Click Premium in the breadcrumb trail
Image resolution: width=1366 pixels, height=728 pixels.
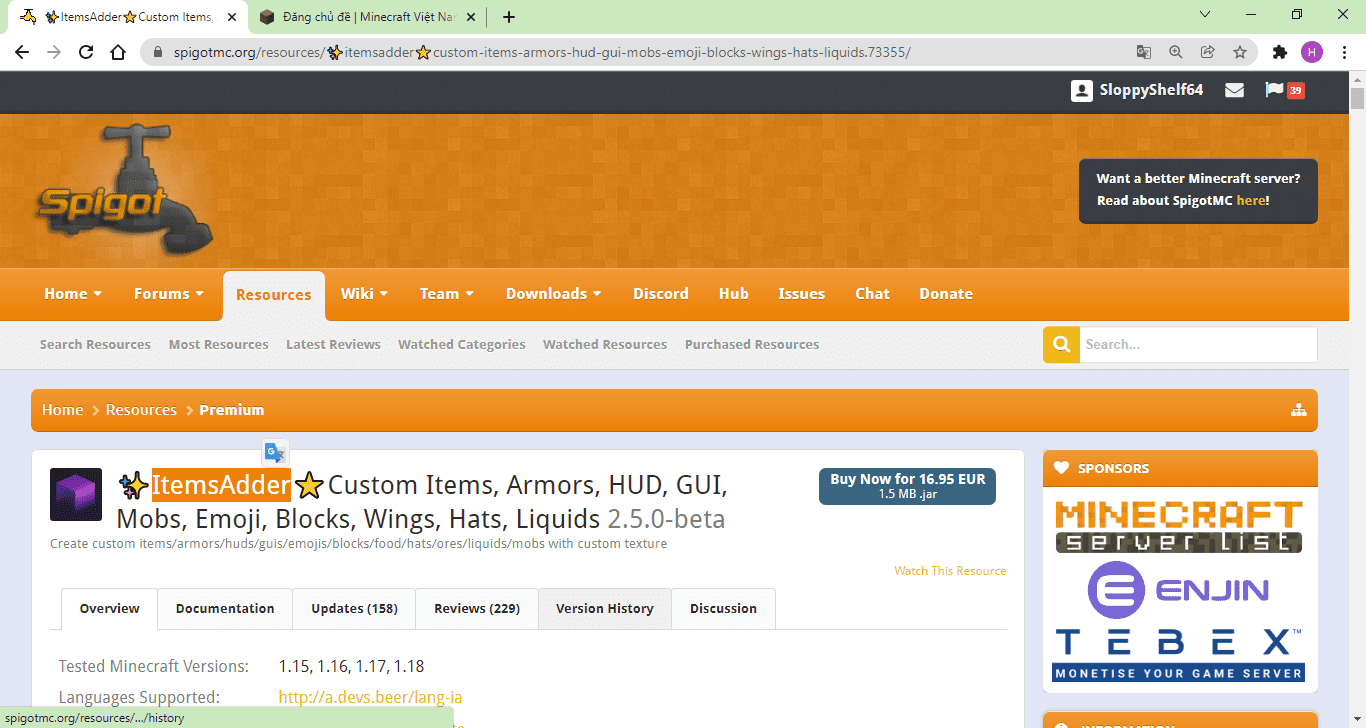click(x=232, y=410)
